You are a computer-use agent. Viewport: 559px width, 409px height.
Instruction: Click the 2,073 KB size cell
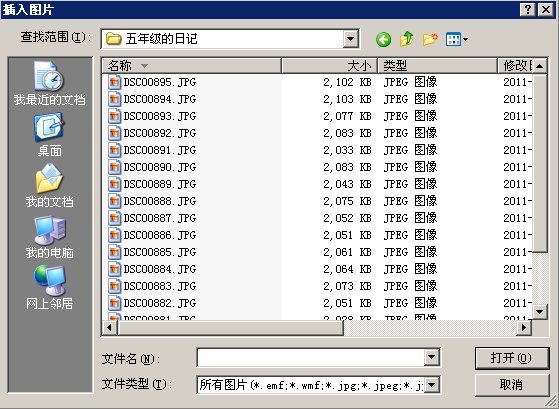347,286
